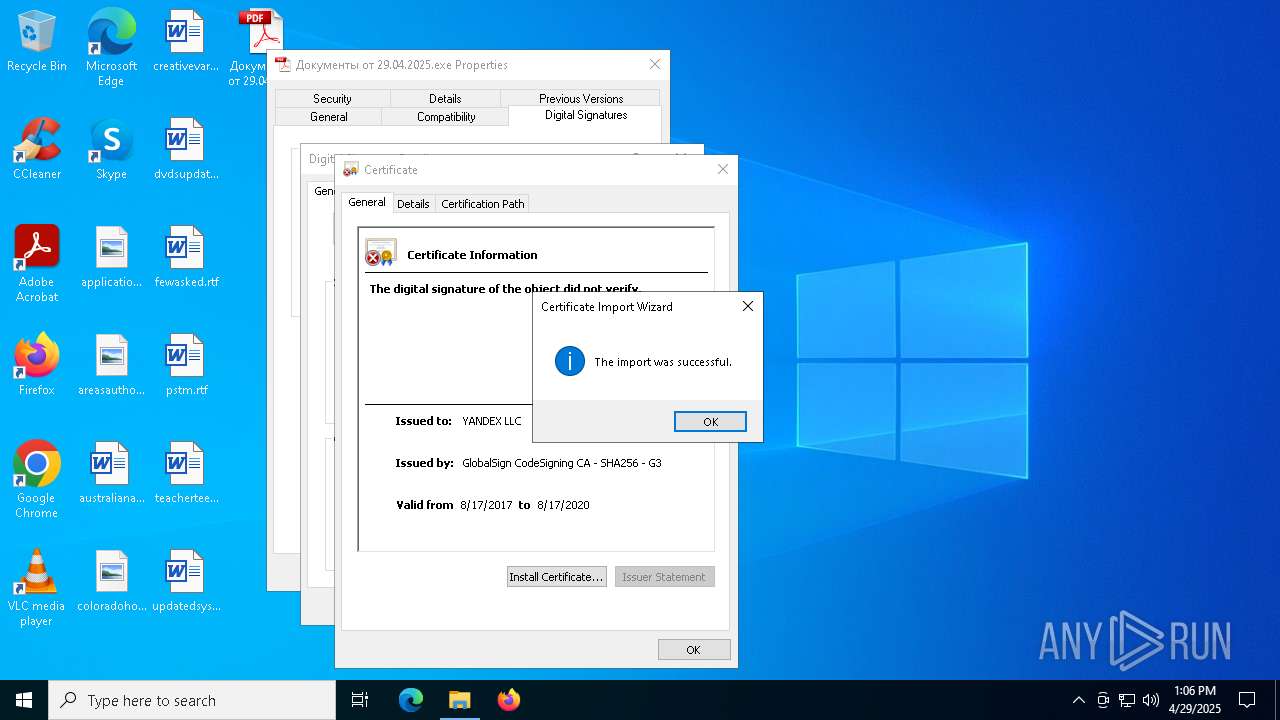The width and height of the screenshot is (1280, 720).
Task: Select the areasautho image file icon
Action: [x=111, y=366]
